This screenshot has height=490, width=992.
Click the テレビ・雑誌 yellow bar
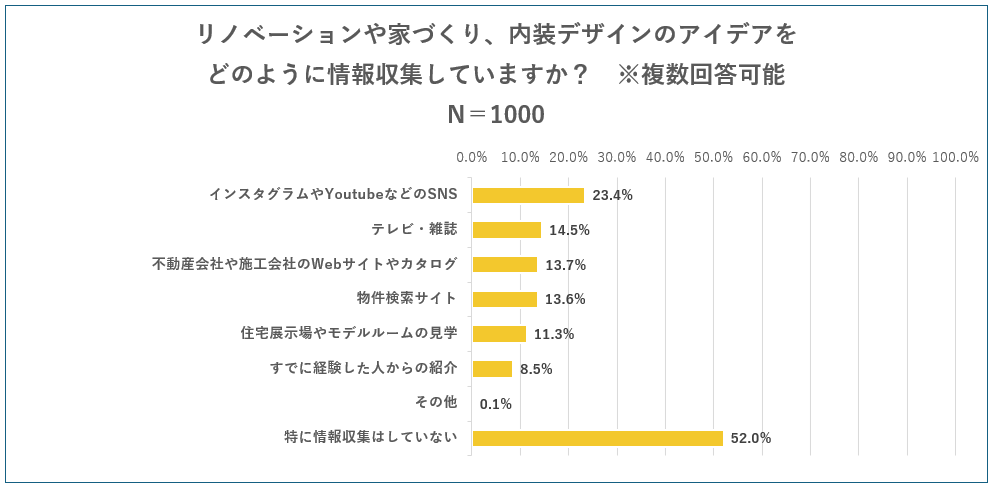[506, 230]
